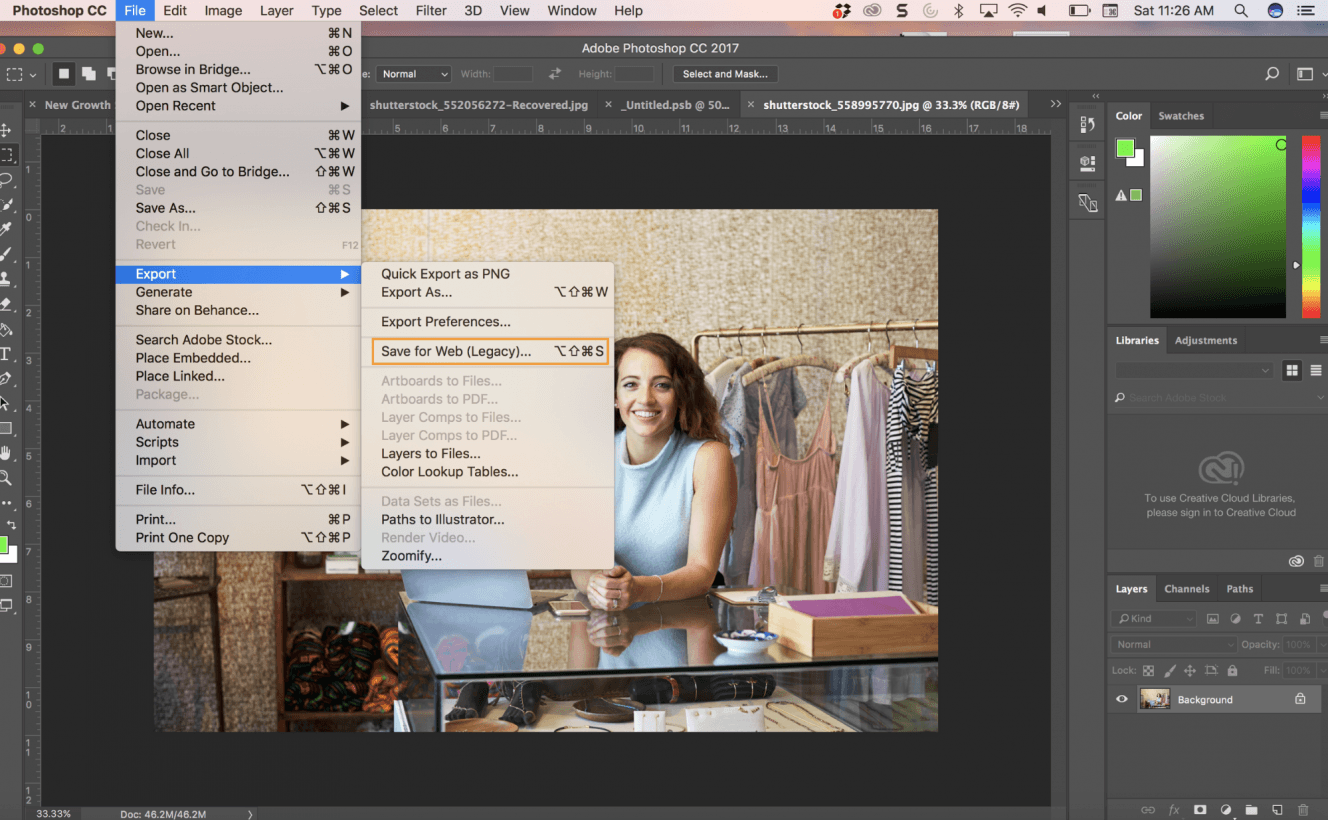Hide the Background layer with eye icon
1328x820 pixels.
click(1122, 700)
